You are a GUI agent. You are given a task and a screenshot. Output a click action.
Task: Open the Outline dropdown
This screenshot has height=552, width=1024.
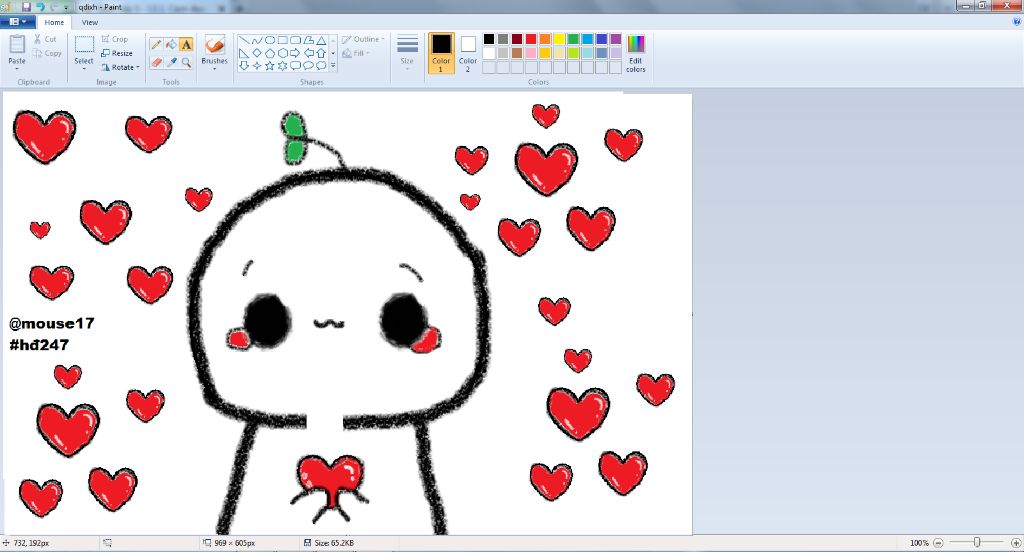[x=363, y=39]
